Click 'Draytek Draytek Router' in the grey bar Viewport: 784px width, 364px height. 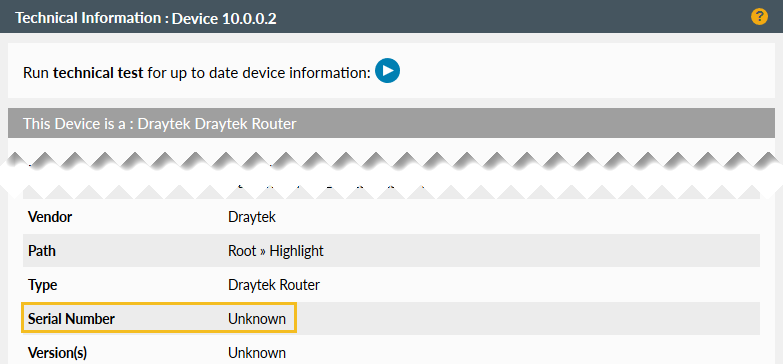tap(217, 124)
